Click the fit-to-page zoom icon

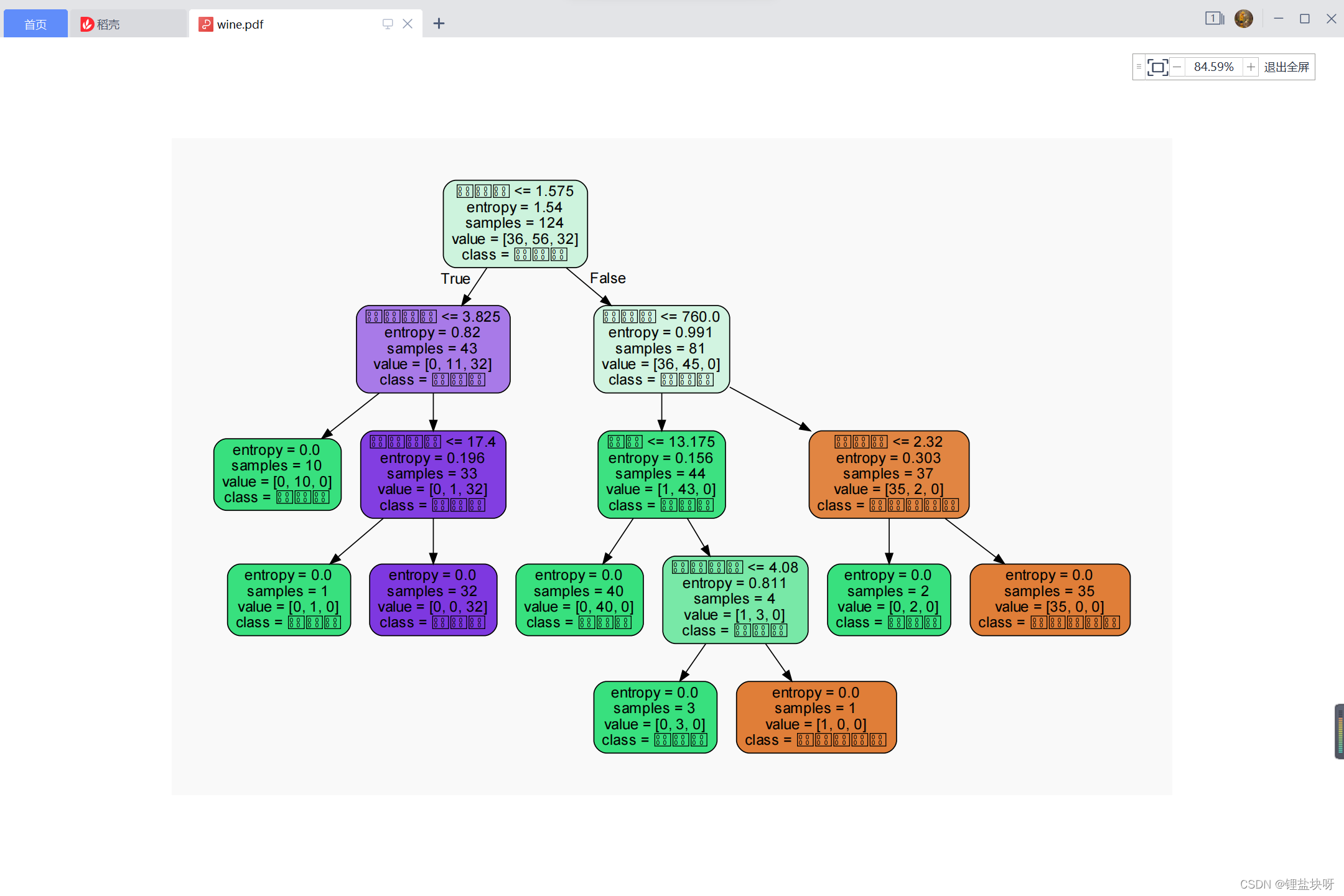1157,67
